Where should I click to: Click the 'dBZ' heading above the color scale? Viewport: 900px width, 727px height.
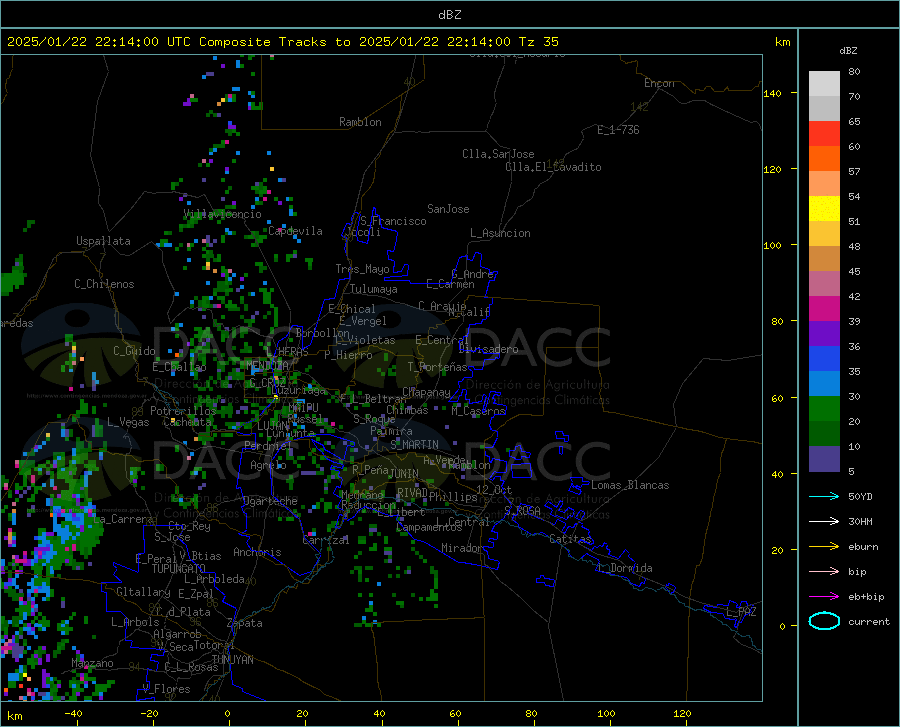click(848, 50)
